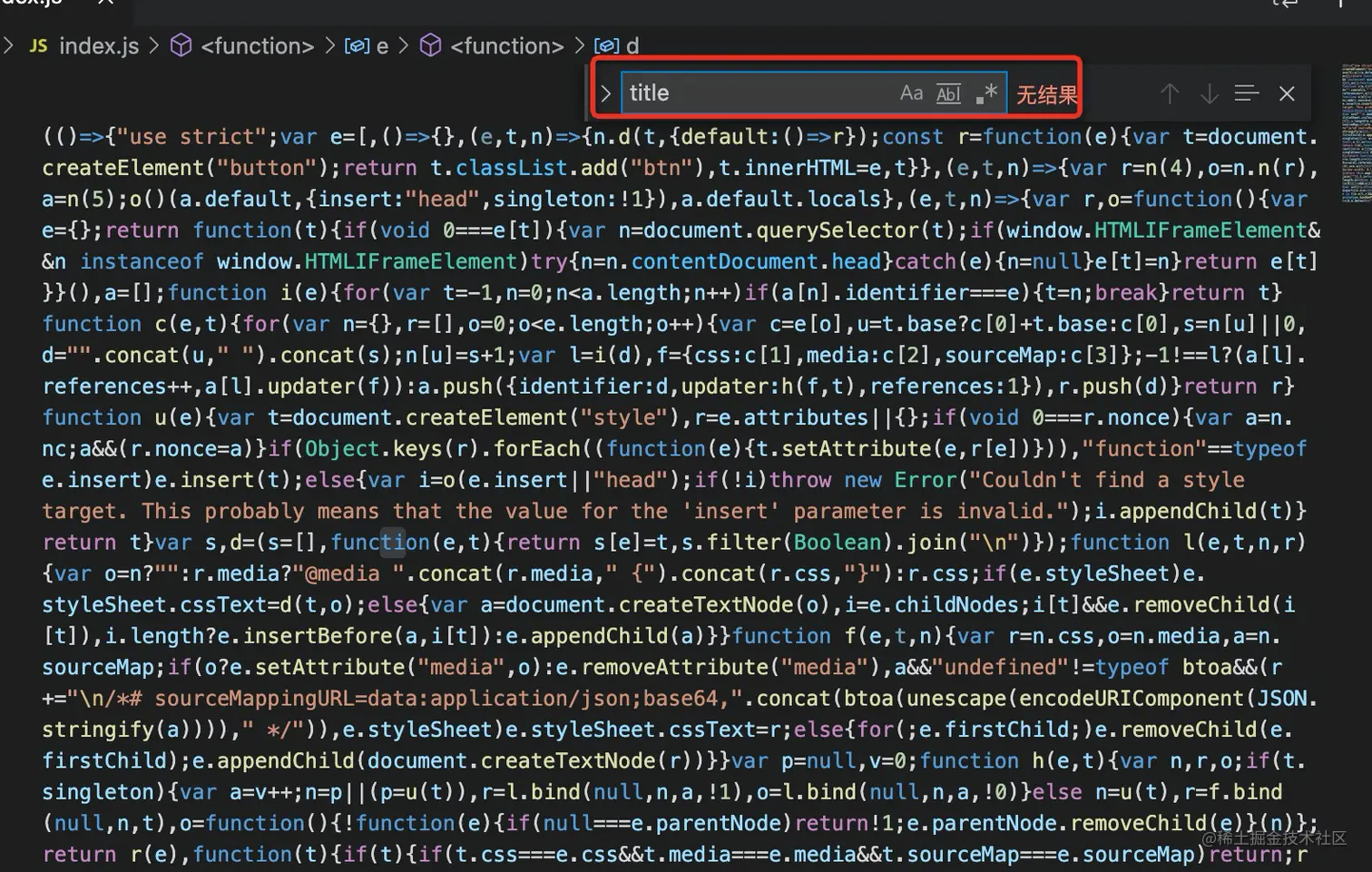Click the "function u(e)" declaration
This screenshot has height=872, width=1372.
[122, 417]
